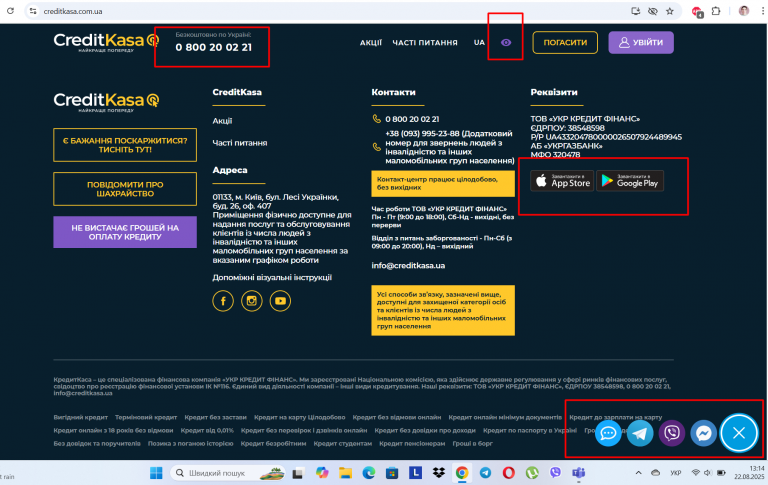Image resolution: width=768 pixels, height=485 pixels.
Task: Toggle the accessibility eye icon in header
Action: coord(506,43)
